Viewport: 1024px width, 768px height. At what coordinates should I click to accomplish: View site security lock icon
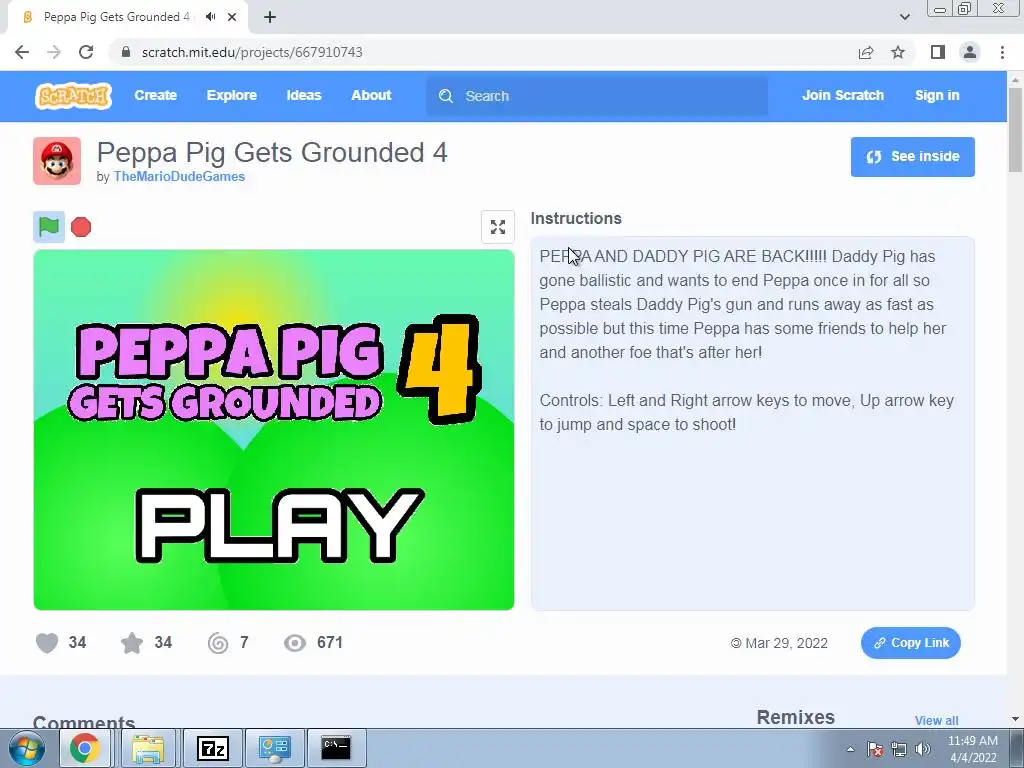click(x=126, y=52)
